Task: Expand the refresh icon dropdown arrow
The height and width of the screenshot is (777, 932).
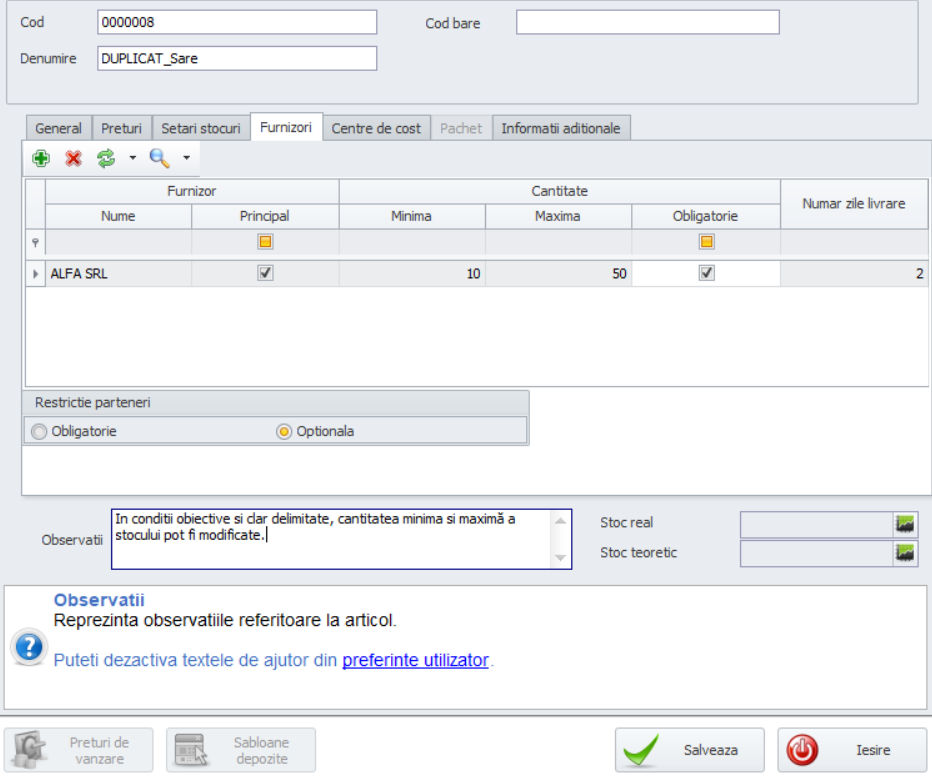Action: (132, 158)
